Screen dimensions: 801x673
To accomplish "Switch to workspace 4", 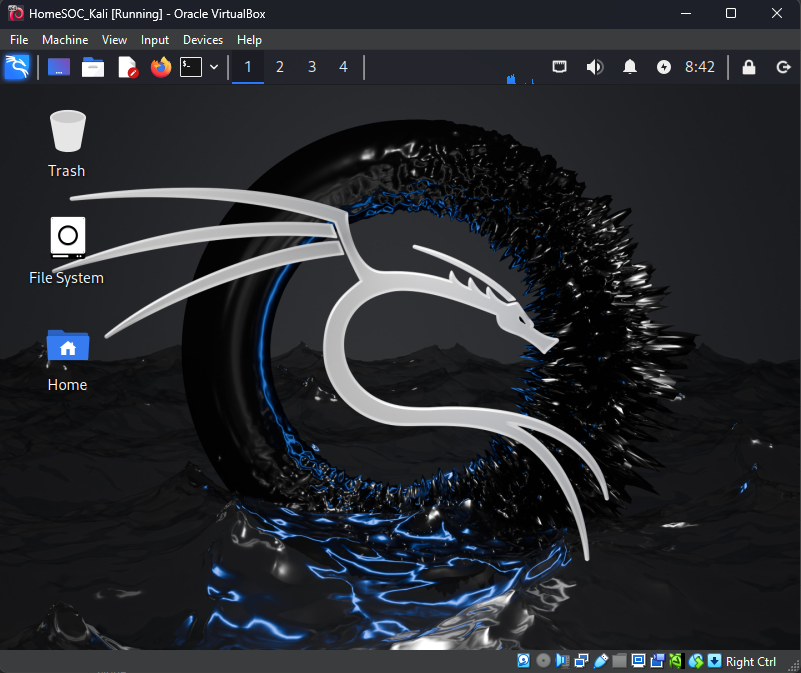I will click(344, 67).
